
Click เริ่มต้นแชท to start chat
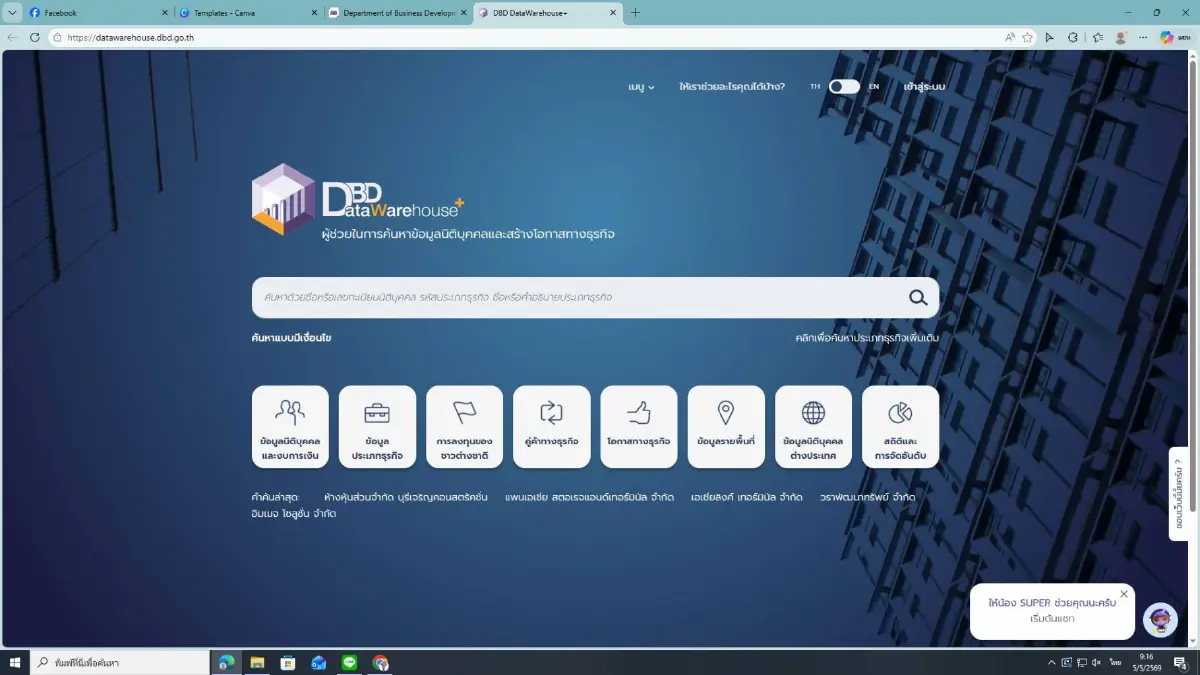pos(1052,619)
